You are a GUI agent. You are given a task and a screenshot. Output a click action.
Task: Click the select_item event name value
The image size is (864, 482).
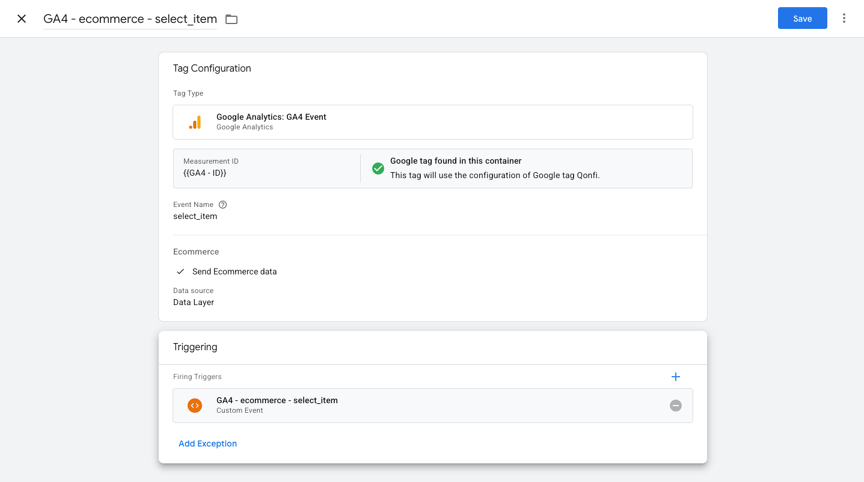(x=195, y=216)
